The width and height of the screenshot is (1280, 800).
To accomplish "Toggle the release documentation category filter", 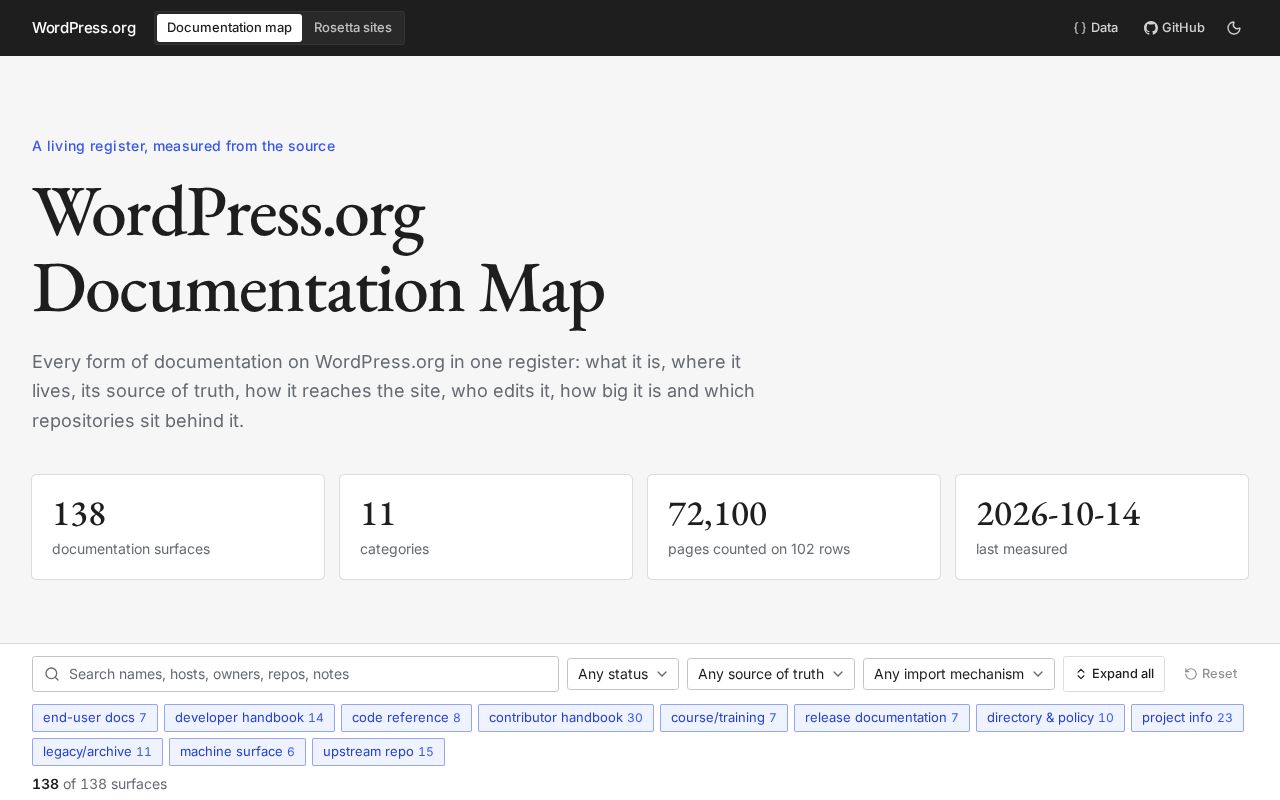I will click(882, 718).
